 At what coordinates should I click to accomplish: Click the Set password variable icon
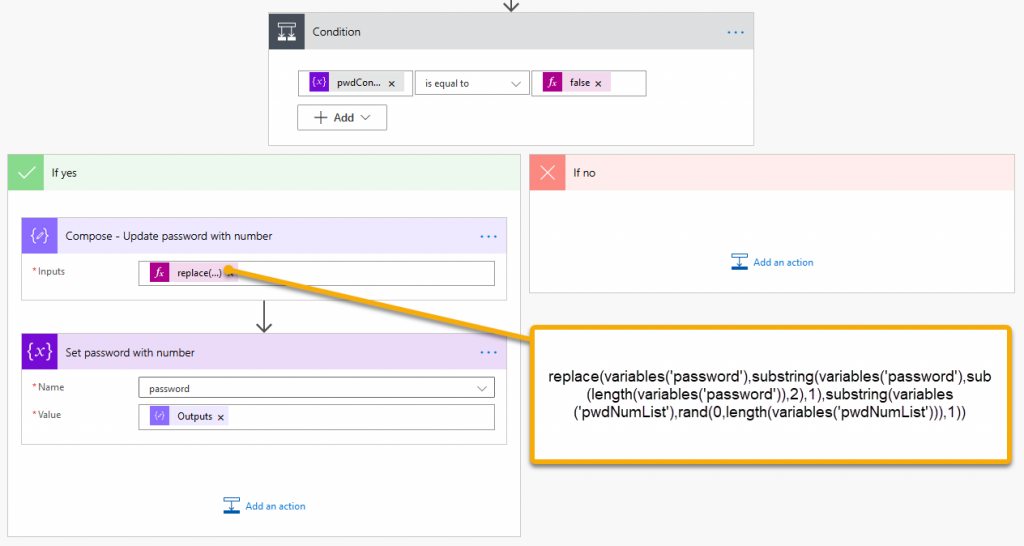[40, 352]
